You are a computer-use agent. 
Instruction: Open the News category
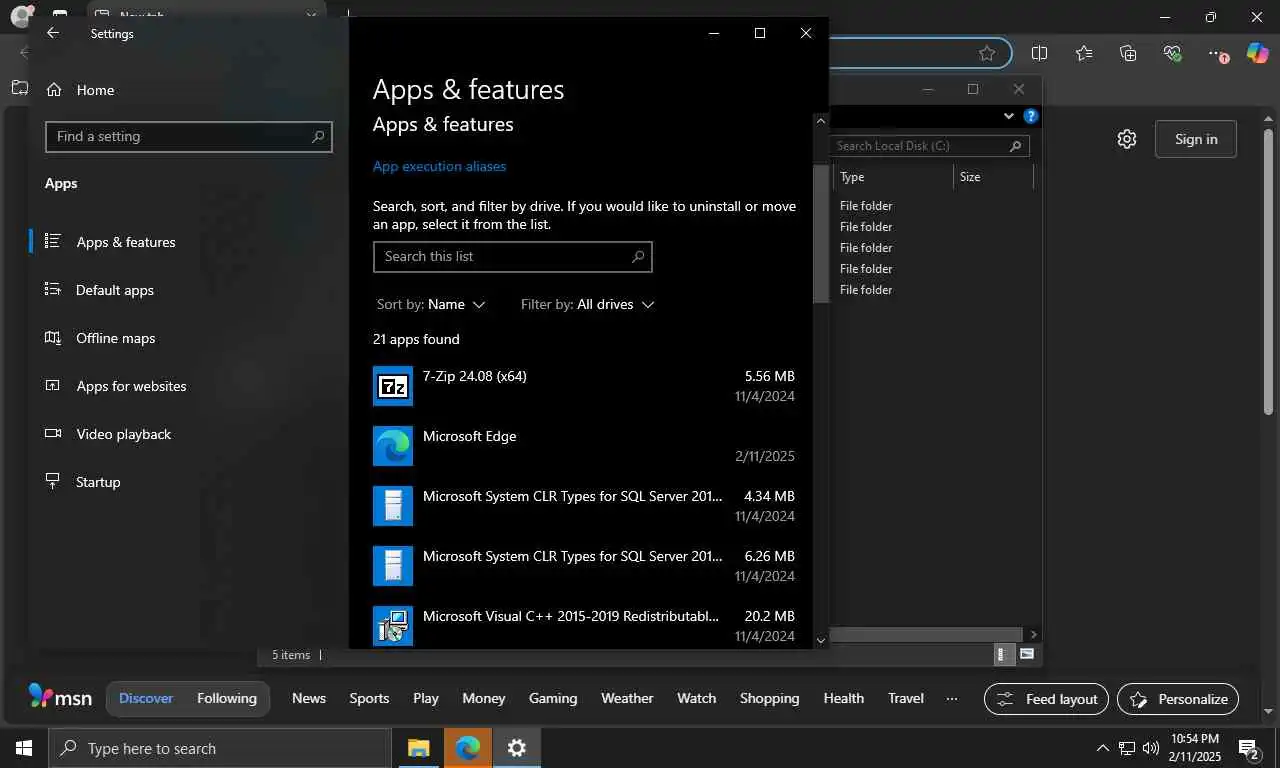point(309,698)
